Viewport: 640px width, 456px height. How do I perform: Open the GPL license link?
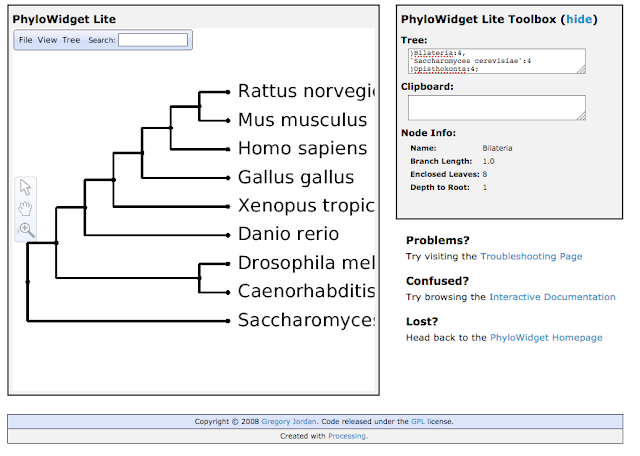418,422
